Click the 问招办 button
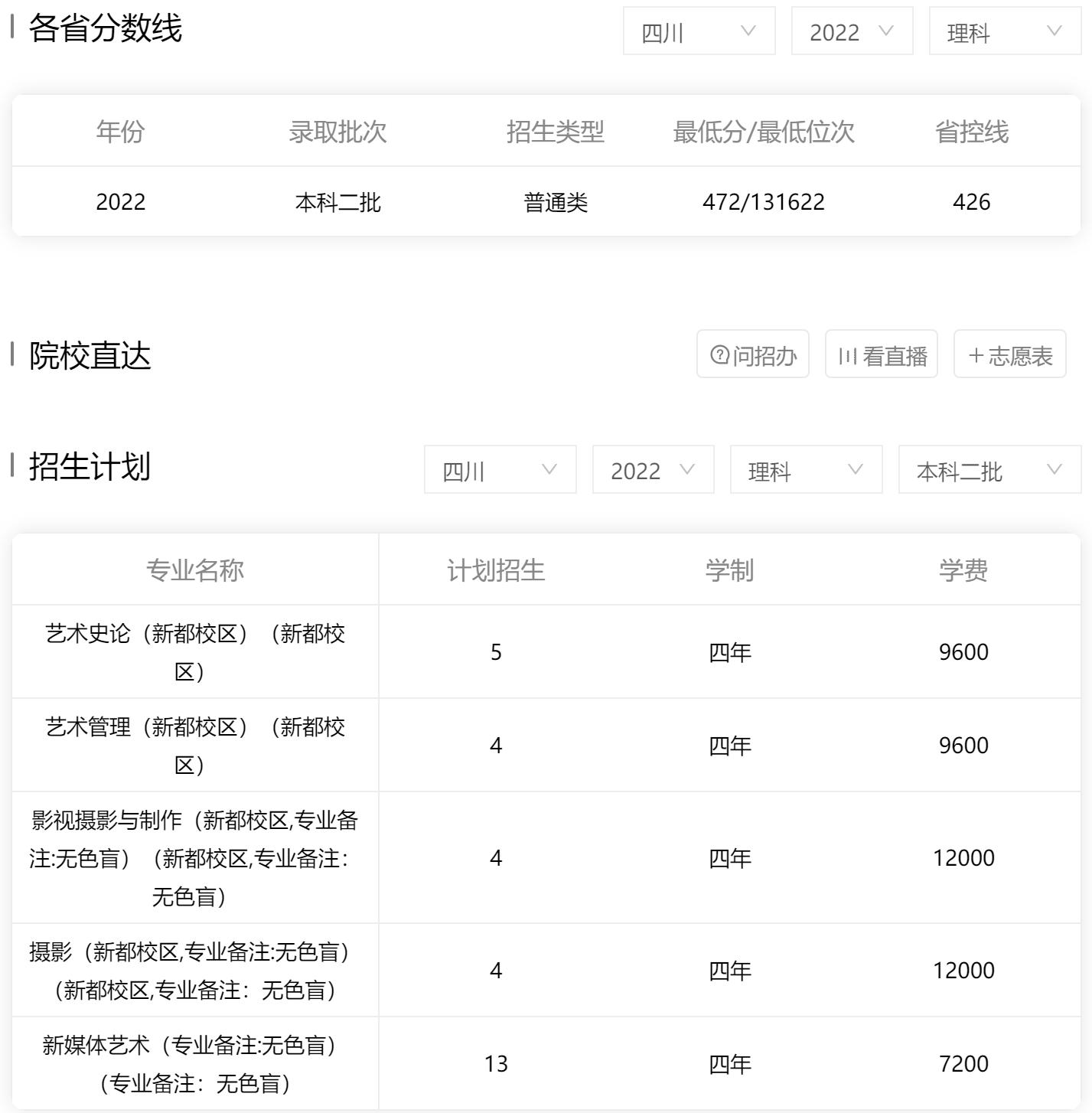This screenshot has width=1092, height=1113. pyautogui.click(x=754, y=354)
